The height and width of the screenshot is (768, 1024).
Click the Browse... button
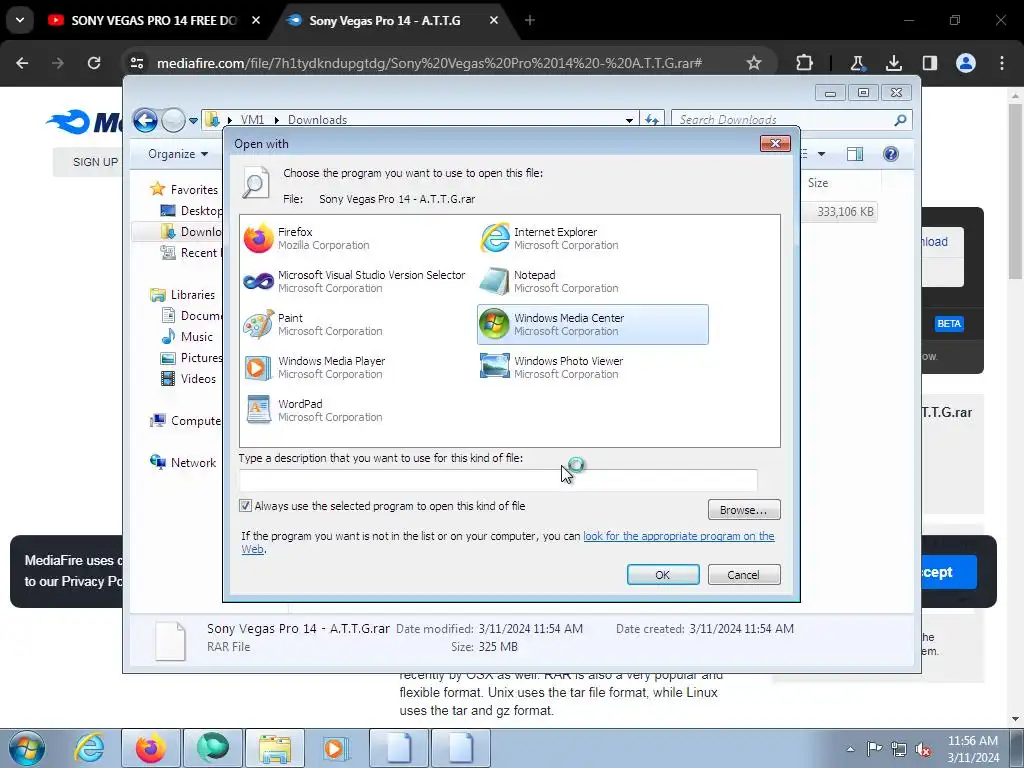tap(744, 509)
